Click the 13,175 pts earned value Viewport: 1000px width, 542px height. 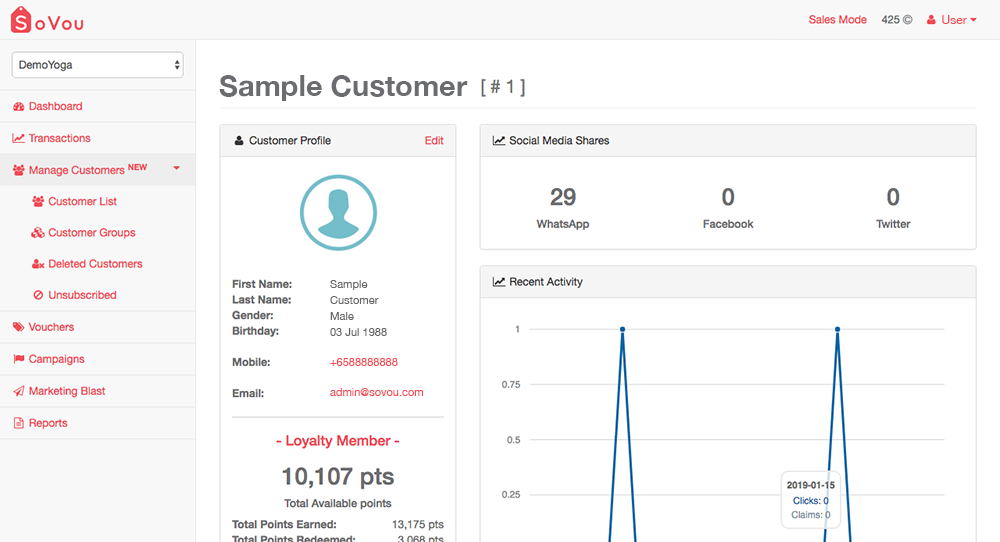[x=418, y=524]
